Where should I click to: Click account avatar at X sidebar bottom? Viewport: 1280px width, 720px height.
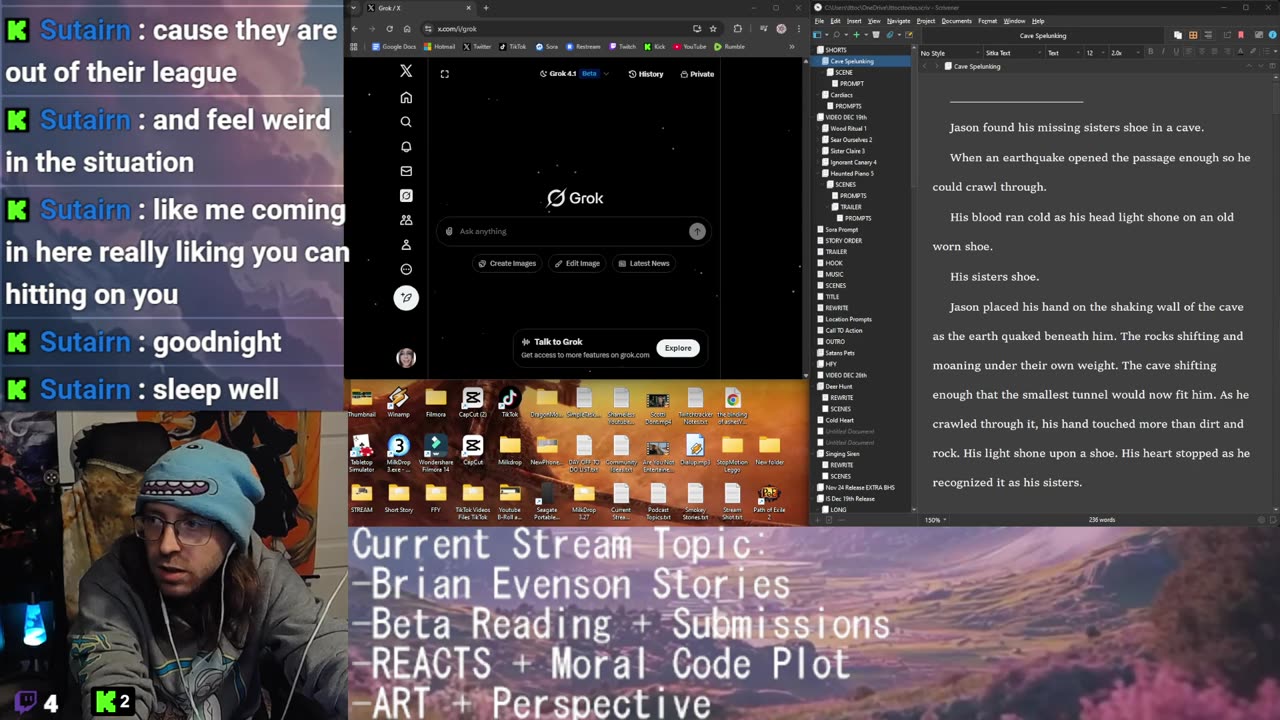[406, 358]
